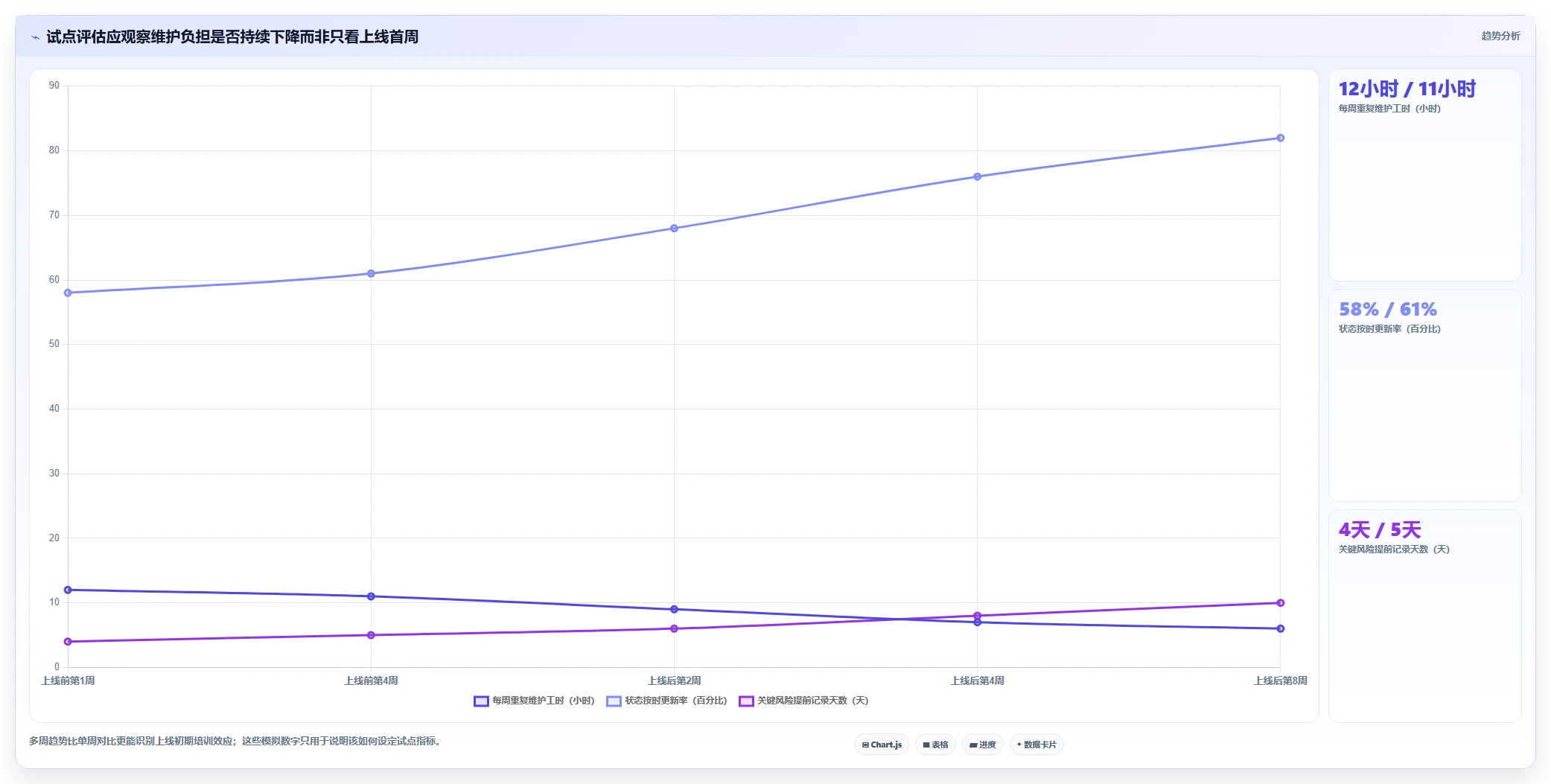
Task: Open the 4天 / 5天 stat card value
Action: coord(1380,529)
